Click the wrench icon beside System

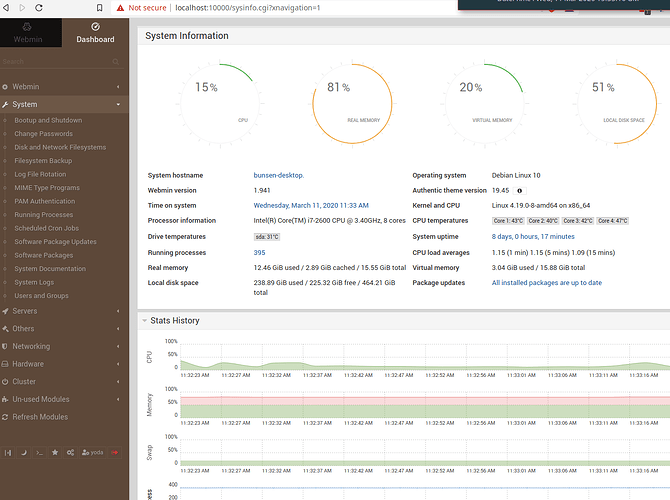5,104
